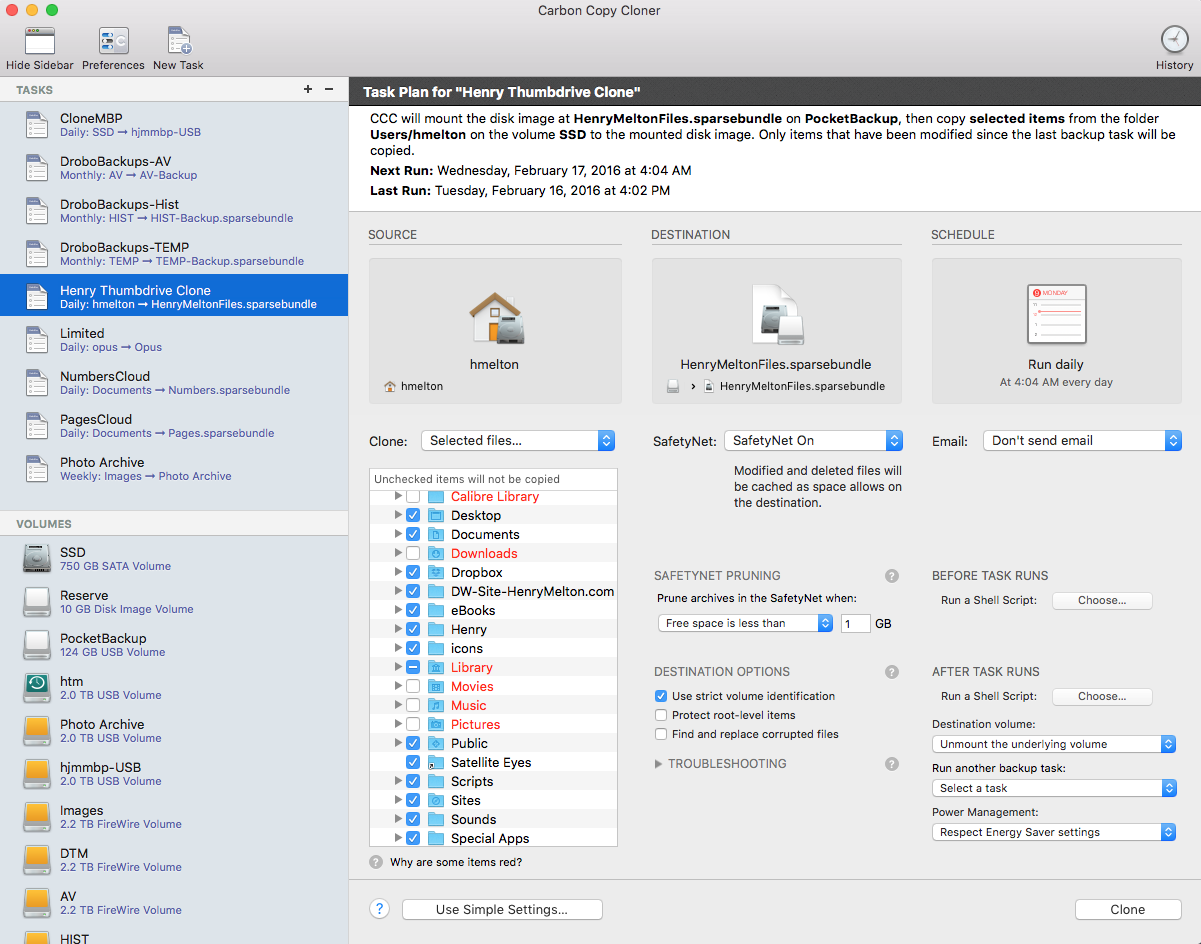Click the Photo Archive volume entry

tap(174, 730)
